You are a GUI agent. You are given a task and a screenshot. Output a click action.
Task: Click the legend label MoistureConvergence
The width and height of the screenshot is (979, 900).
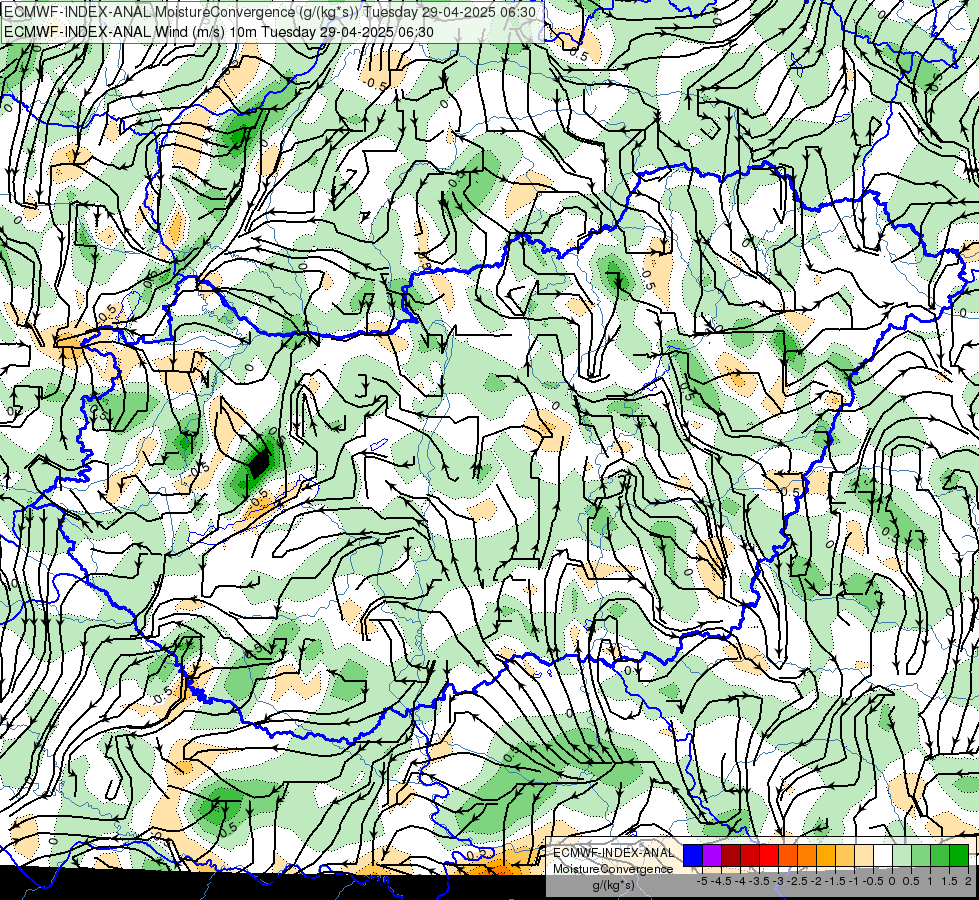click(x=613, y=869)
